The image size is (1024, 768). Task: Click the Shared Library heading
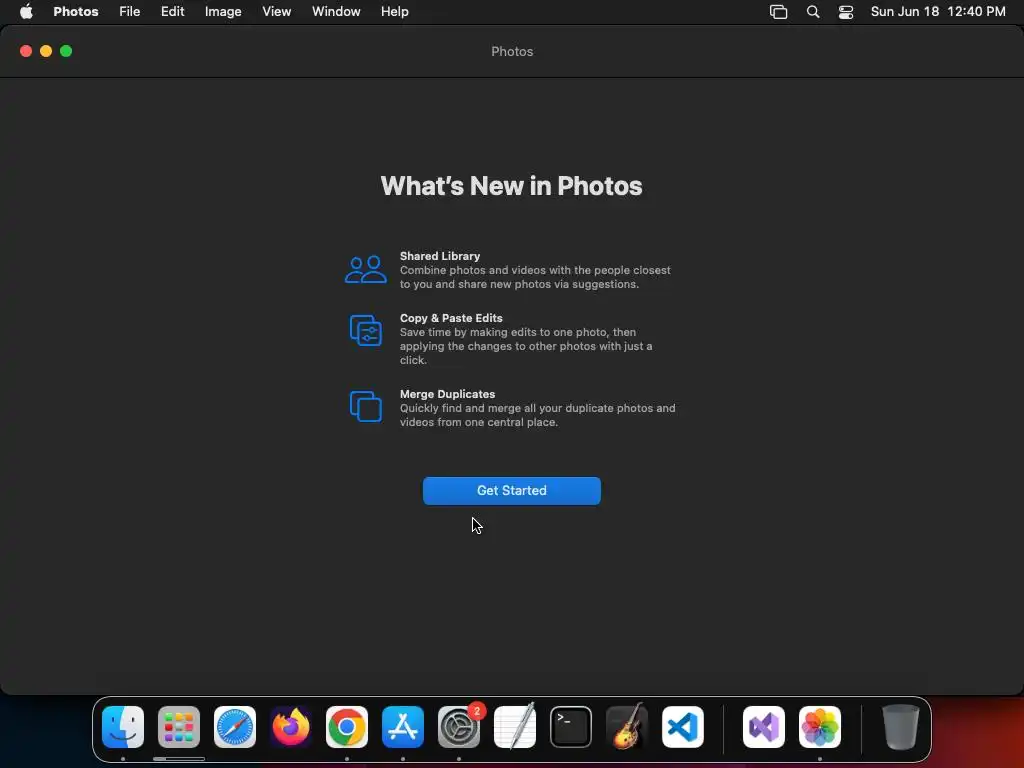pyautogui.click(x=440, y=256)
